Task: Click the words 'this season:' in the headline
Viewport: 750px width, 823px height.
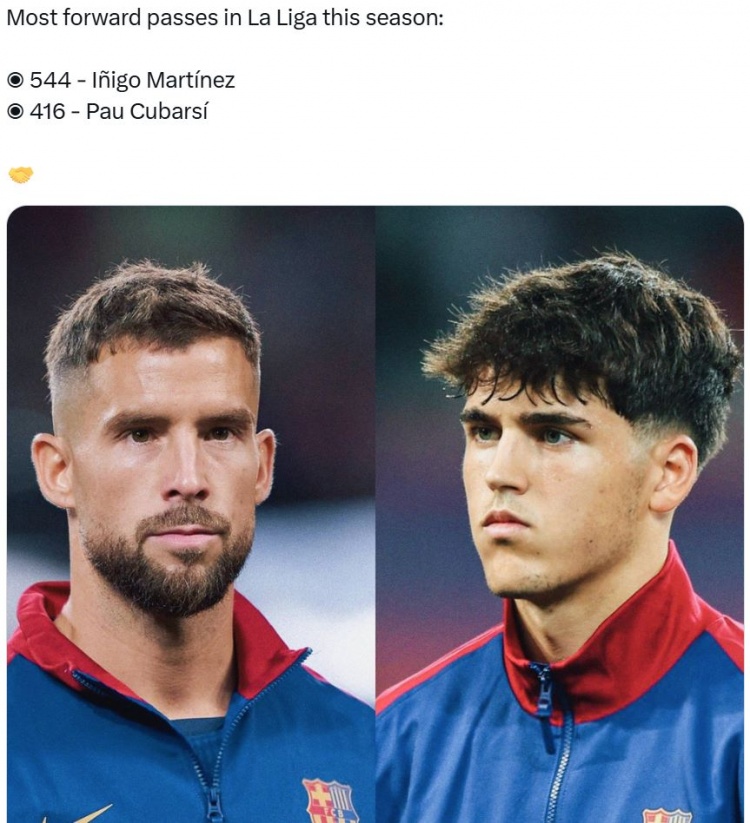Action: [x=383, y=18]
